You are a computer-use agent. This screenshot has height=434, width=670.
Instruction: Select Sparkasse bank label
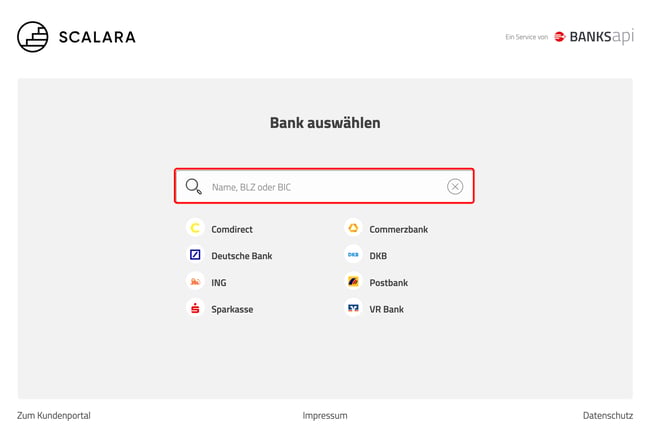click(232, 309)
